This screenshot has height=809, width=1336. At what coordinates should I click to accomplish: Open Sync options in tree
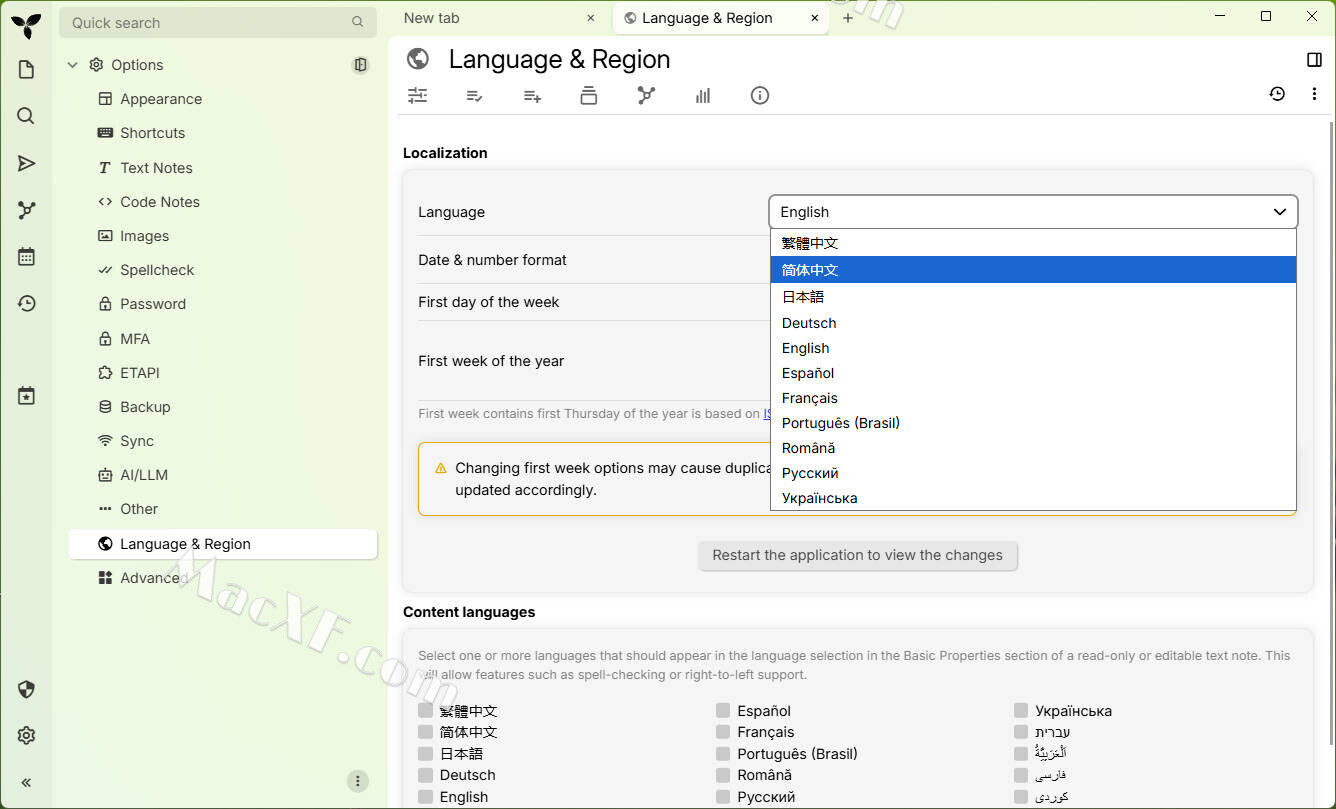224,441
